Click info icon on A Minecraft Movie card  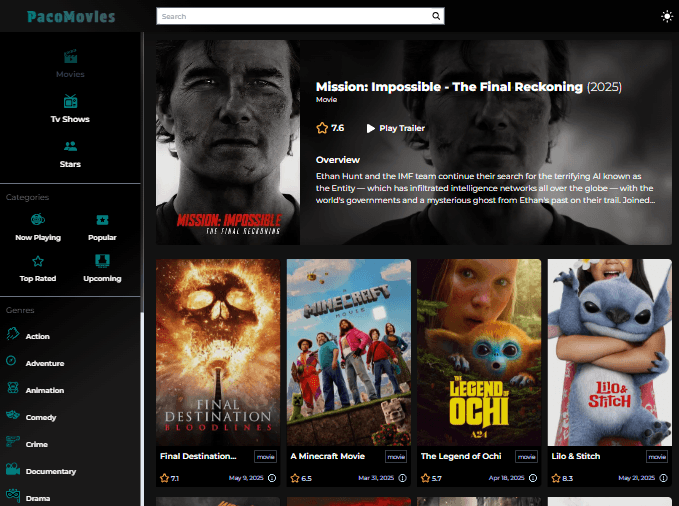pos(402,478)
